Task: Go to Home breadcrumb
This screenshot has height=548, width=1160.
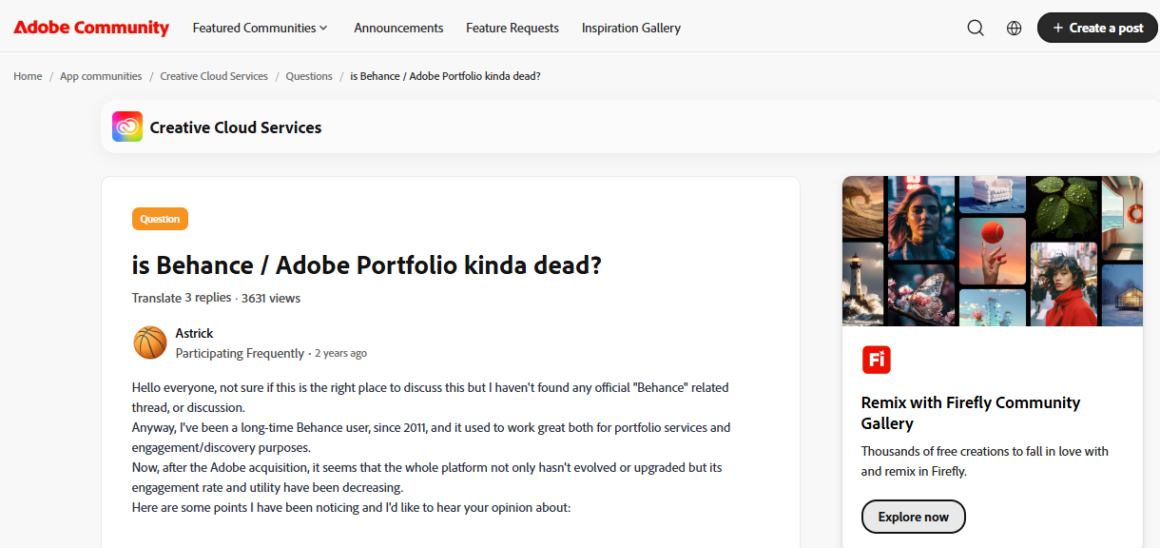Action: [27, 76]
